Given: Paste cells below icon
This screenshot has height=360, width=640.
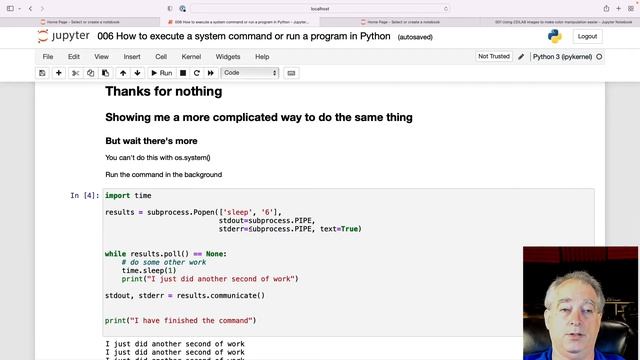Looking at the screenshot, I should (x=105, y=73).
